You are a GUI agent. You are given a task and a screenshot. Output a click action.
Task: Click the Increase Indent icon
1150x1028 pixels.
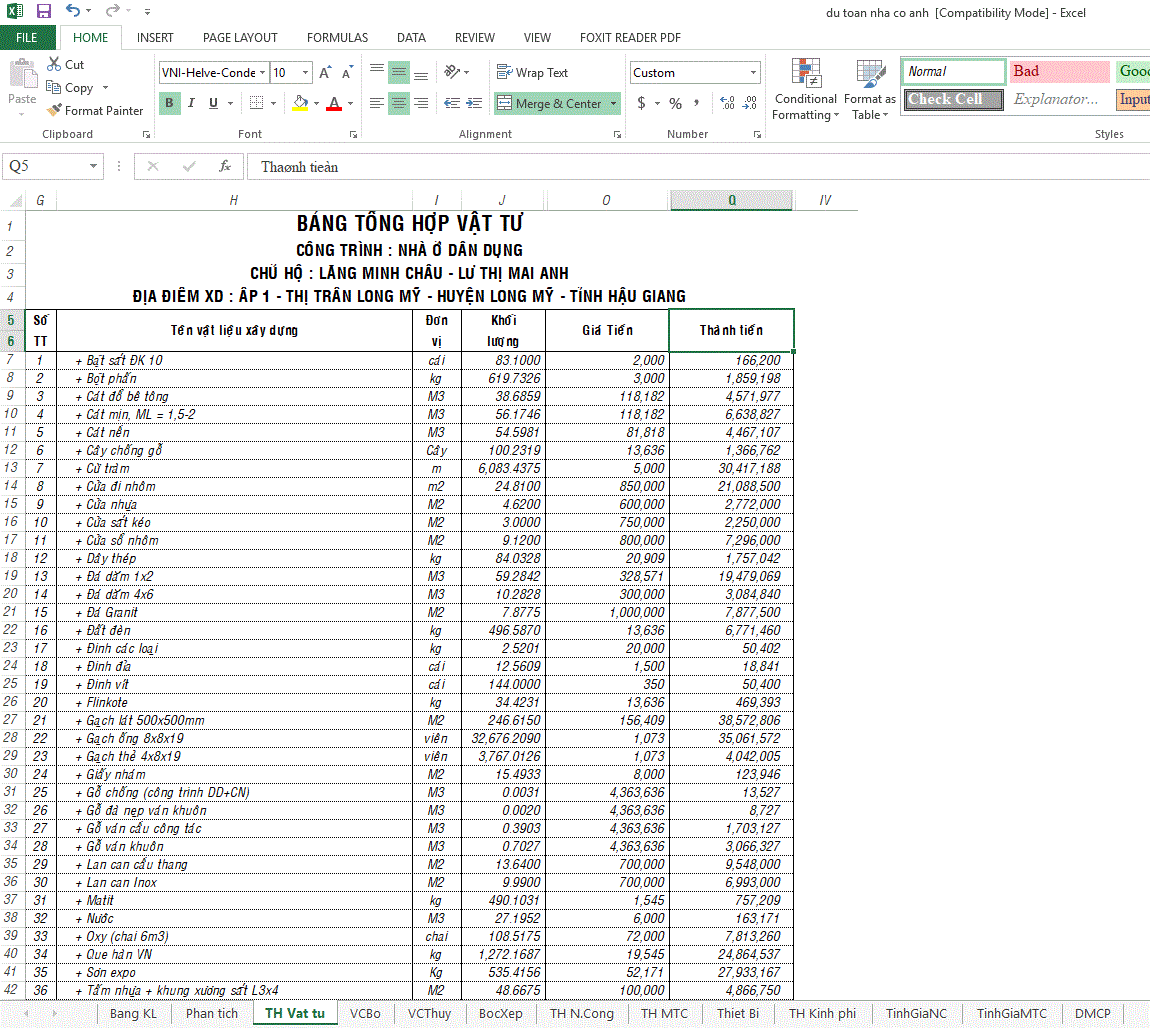[x=475, y=103]
